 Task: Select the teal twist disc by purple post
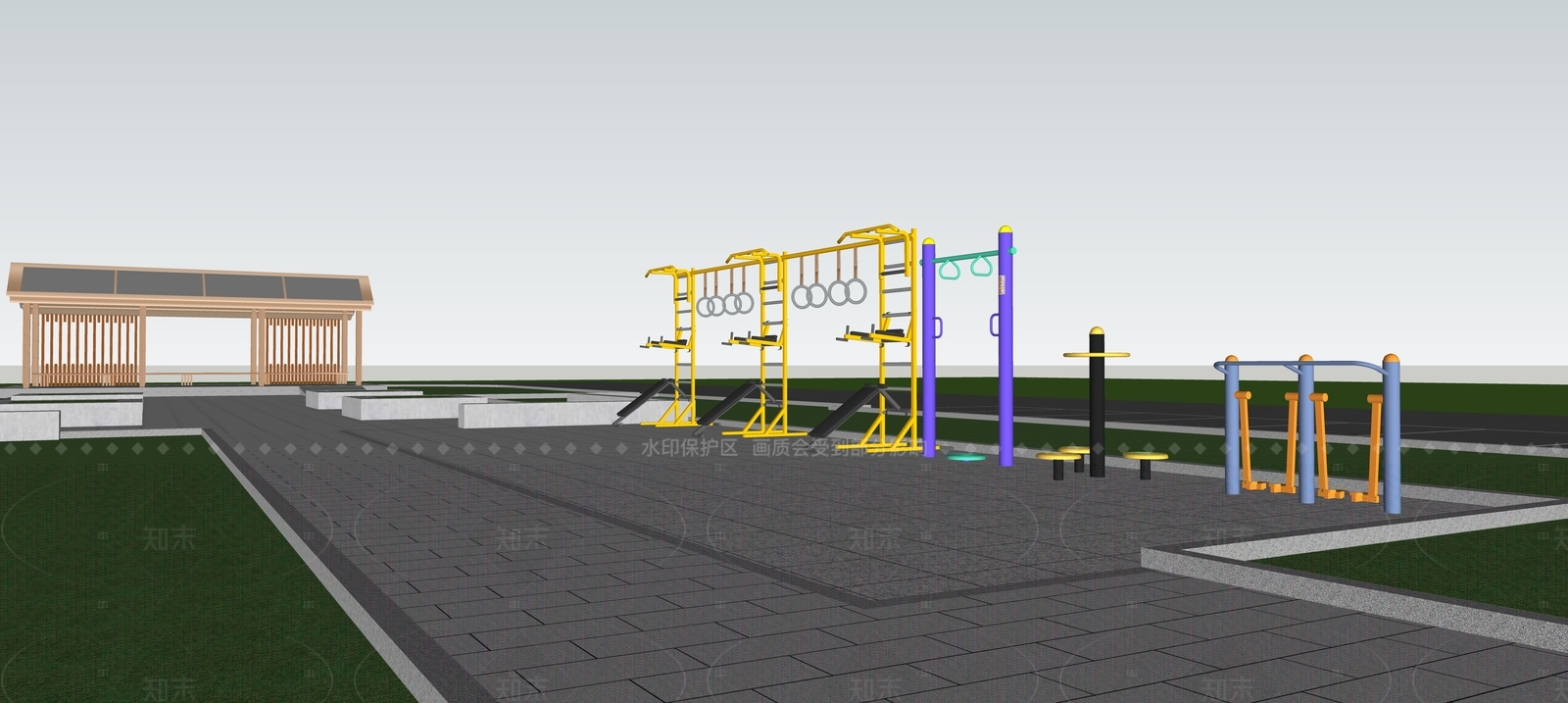(965, 457)
